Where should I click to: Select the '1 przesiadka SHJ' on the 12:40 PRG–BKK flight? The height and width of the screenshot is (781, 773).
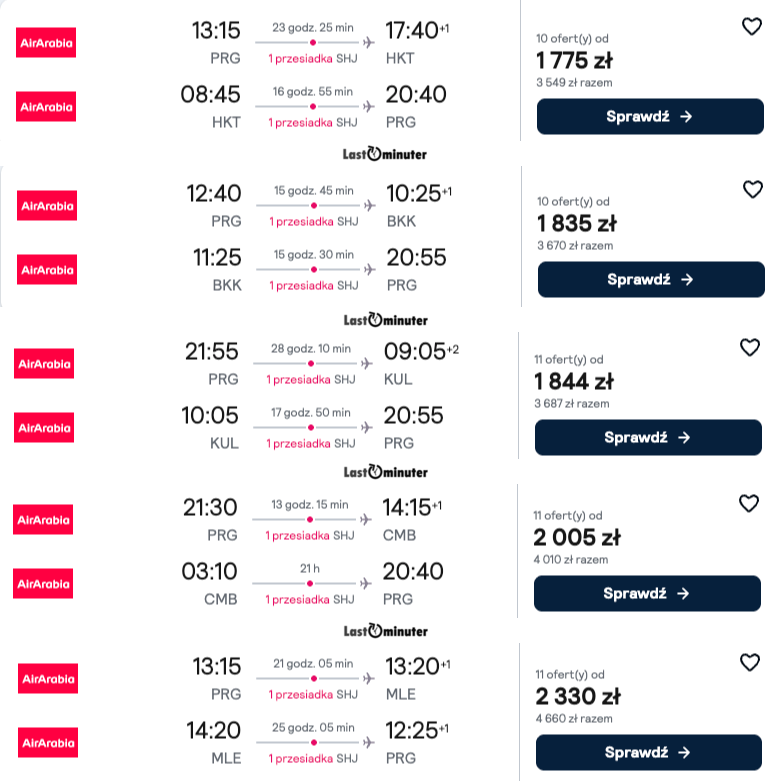[x=314, y=222]
